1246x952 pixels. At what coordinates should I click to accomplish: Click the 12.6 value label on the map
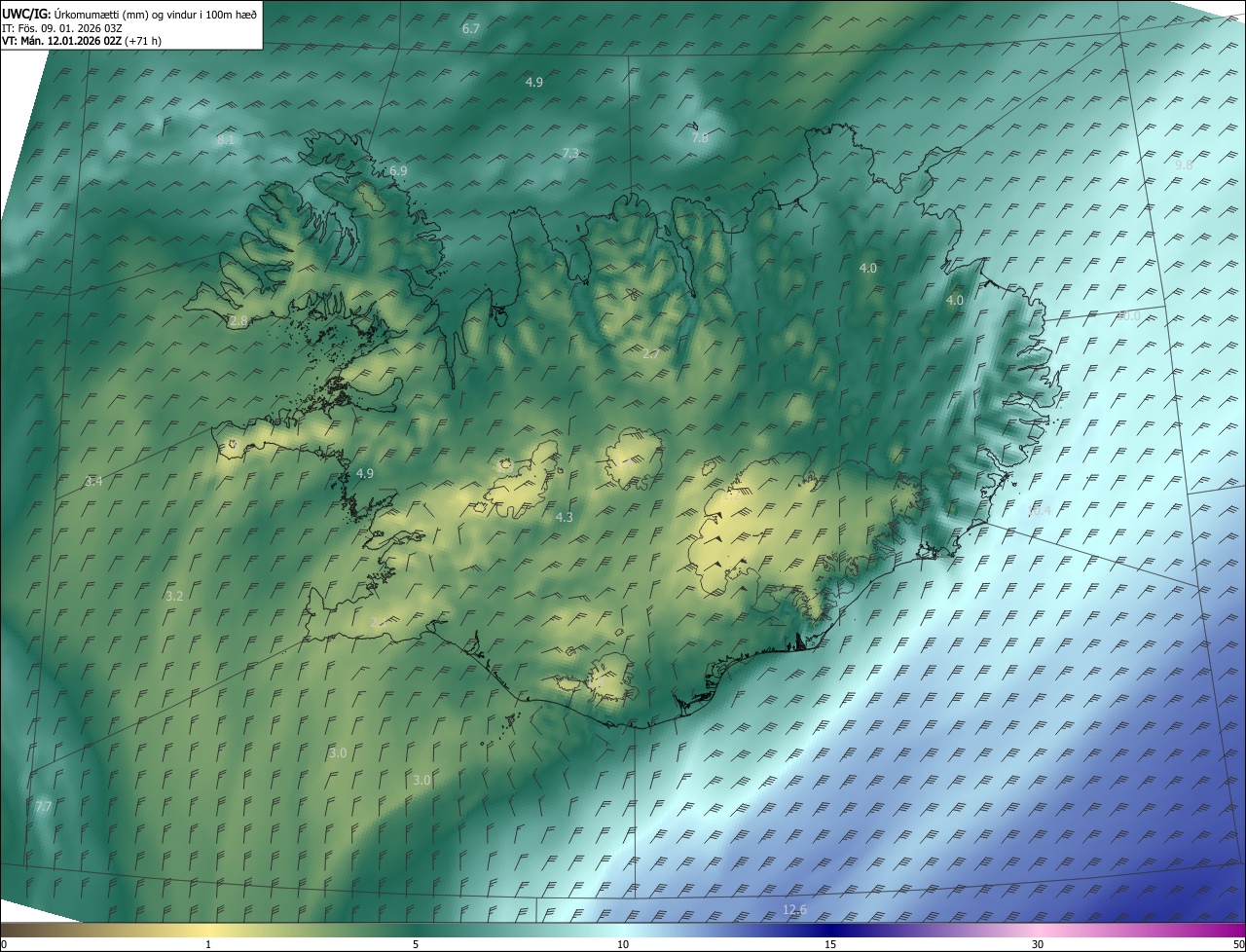794,909
